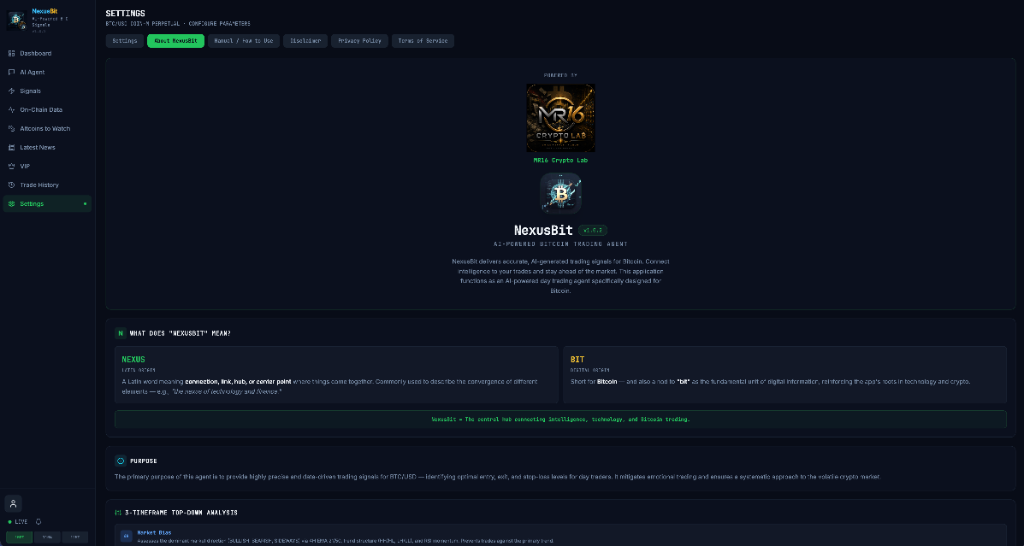
Task: Click the version badge next to NexusBit title
Action: [x=593, y=231]
